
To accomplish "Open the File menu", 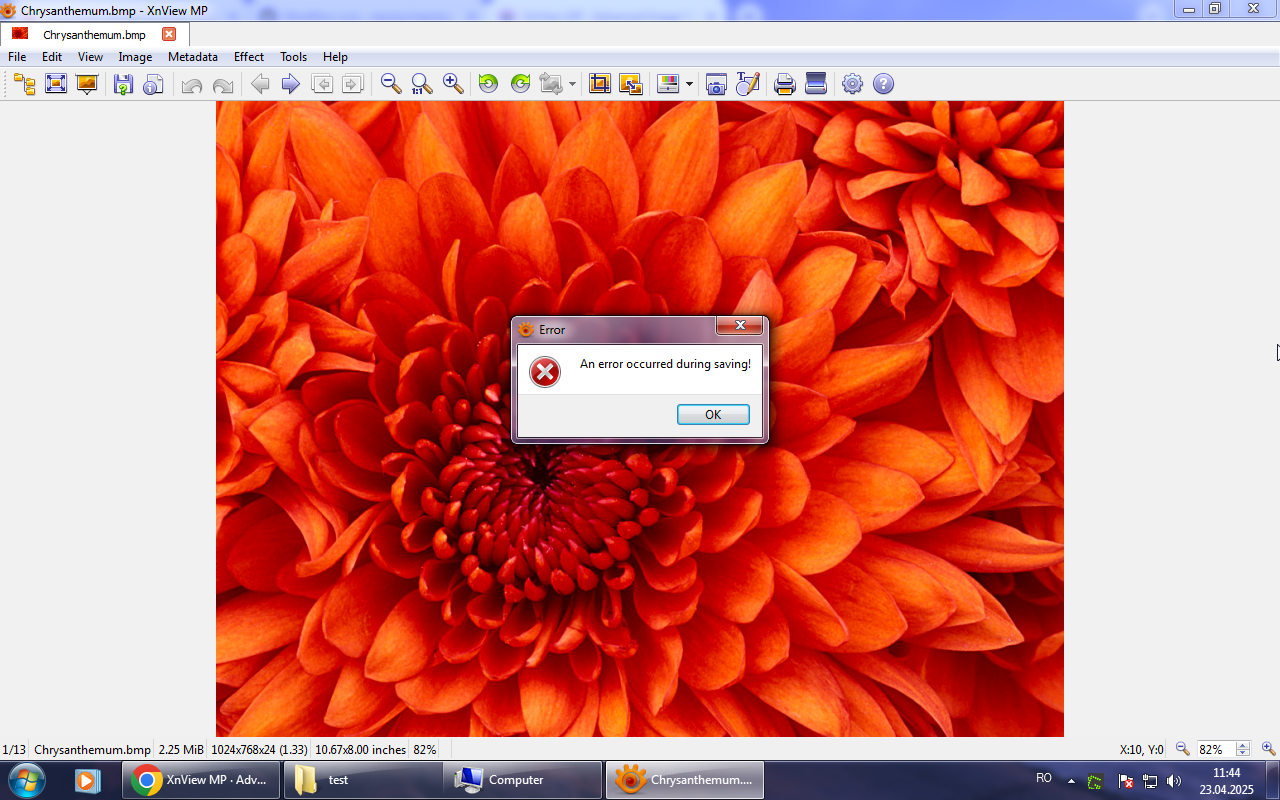I will click(17, 57).
